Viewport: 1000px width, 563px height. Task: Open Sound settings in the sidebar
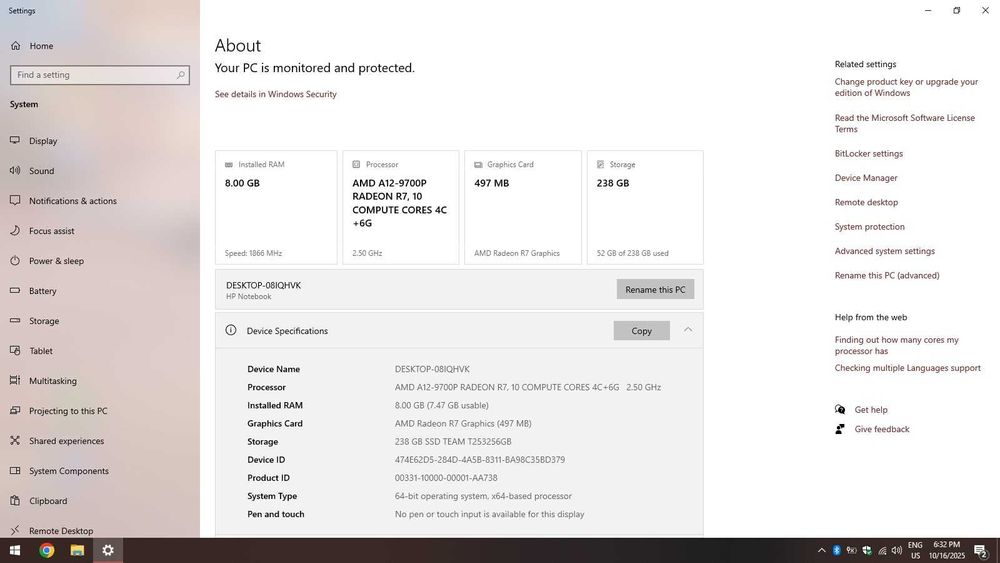point(41,171)
